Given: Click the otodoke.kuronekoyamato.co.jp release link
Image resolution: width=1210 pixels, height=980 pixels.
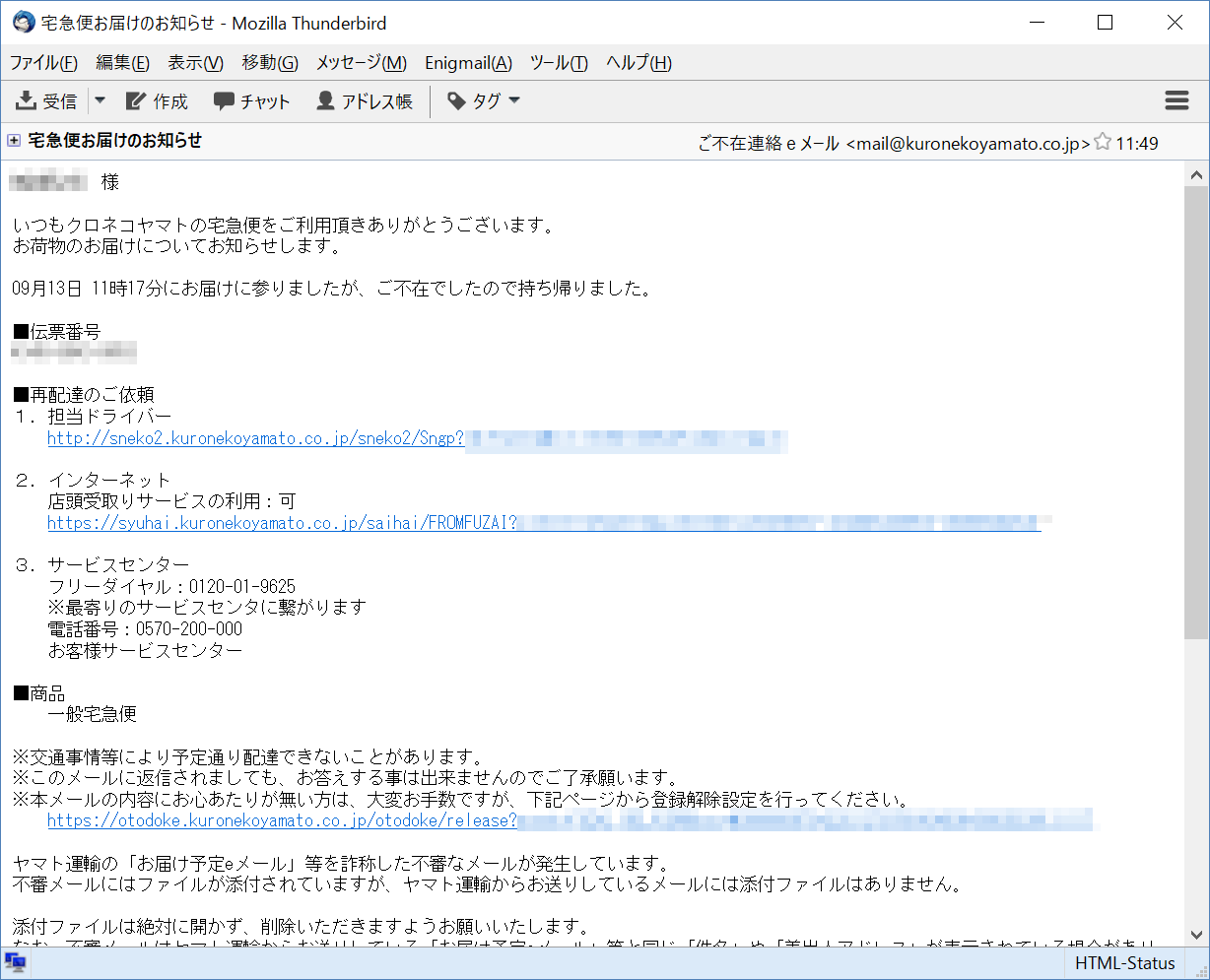Looking at the screenshot, I should click(x=282, y=820).
